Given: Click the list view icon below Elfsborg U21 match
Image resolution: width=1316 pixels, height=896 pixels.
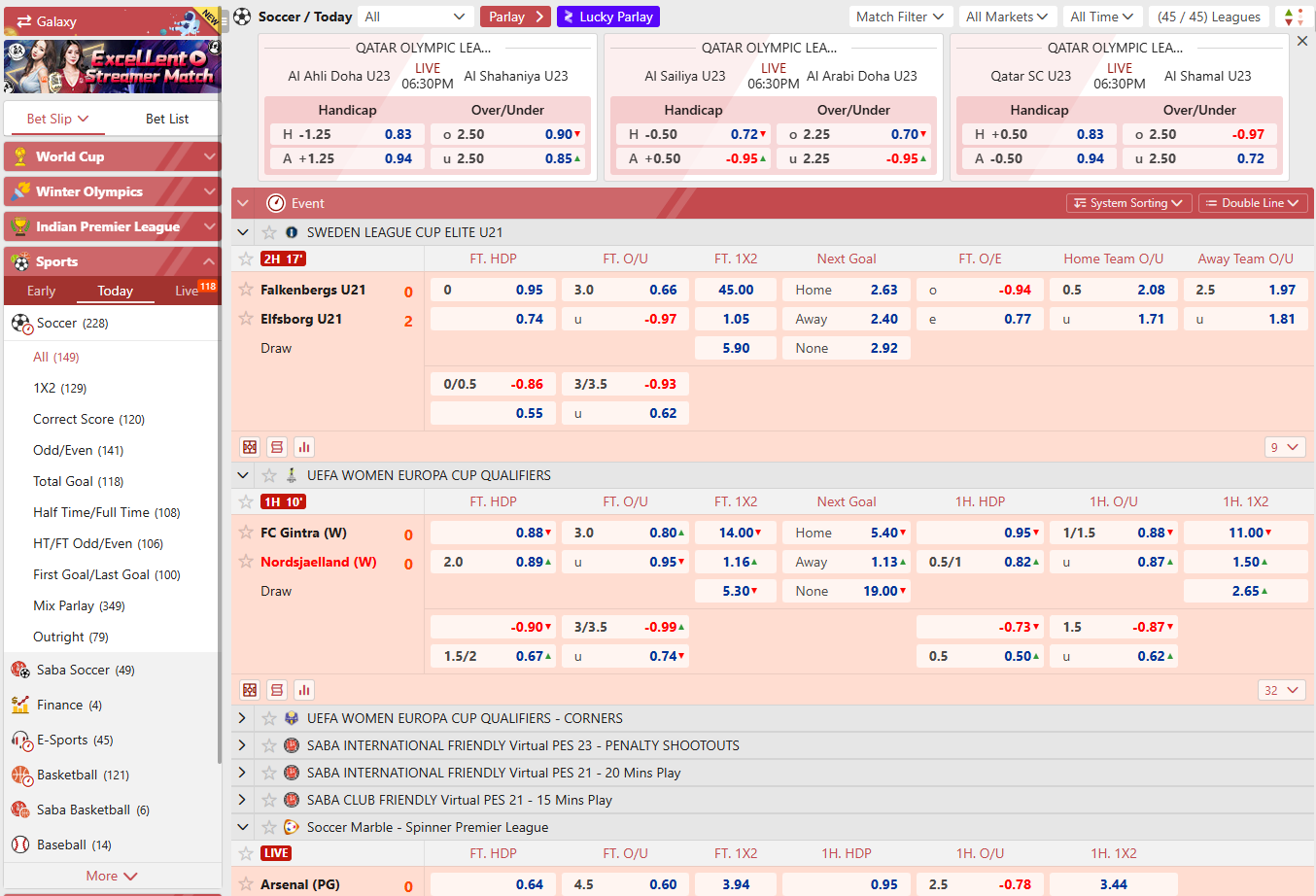Looking at the screenshot, I should click(276, 446).
